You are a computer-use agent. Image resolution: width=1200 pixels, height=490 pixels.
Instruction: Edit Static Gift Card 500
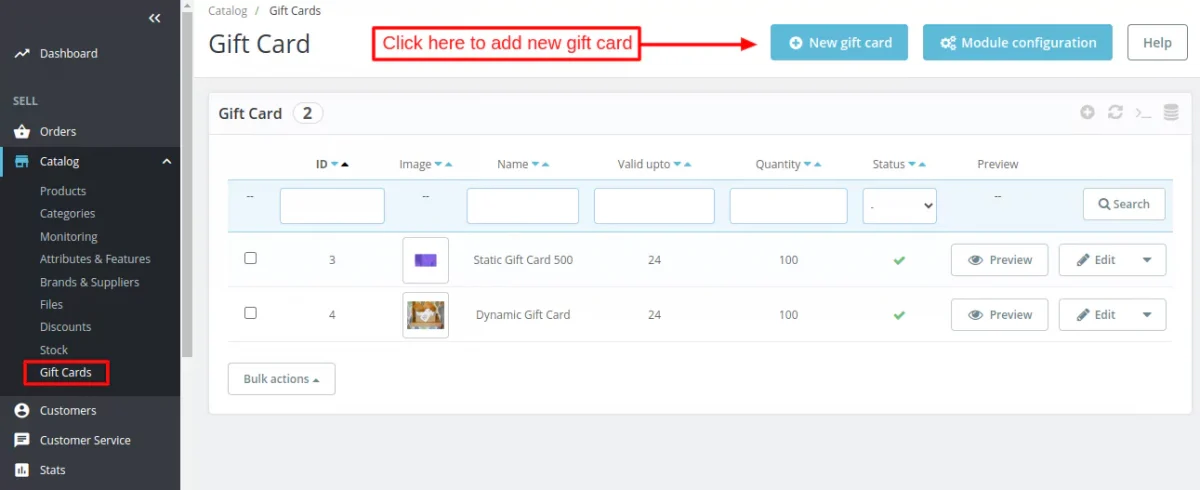tap(1094, 260)
